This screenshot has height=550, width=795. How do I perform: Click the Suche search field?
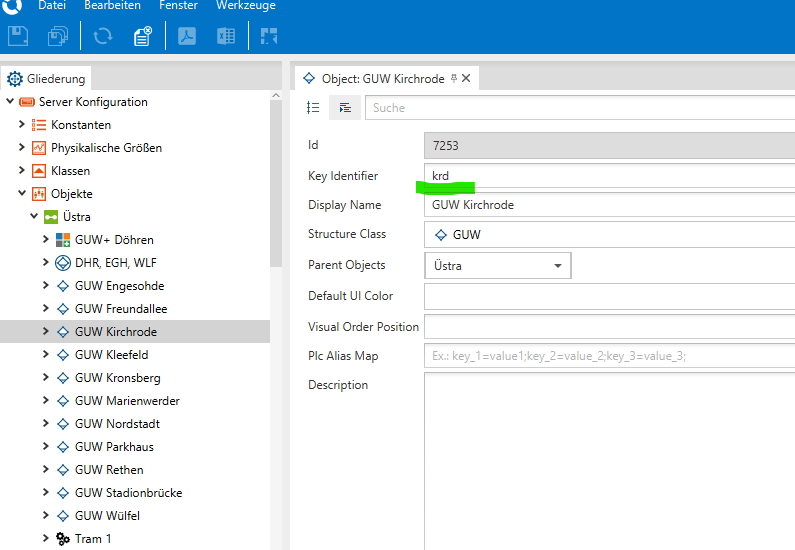(x=580, y=107)
